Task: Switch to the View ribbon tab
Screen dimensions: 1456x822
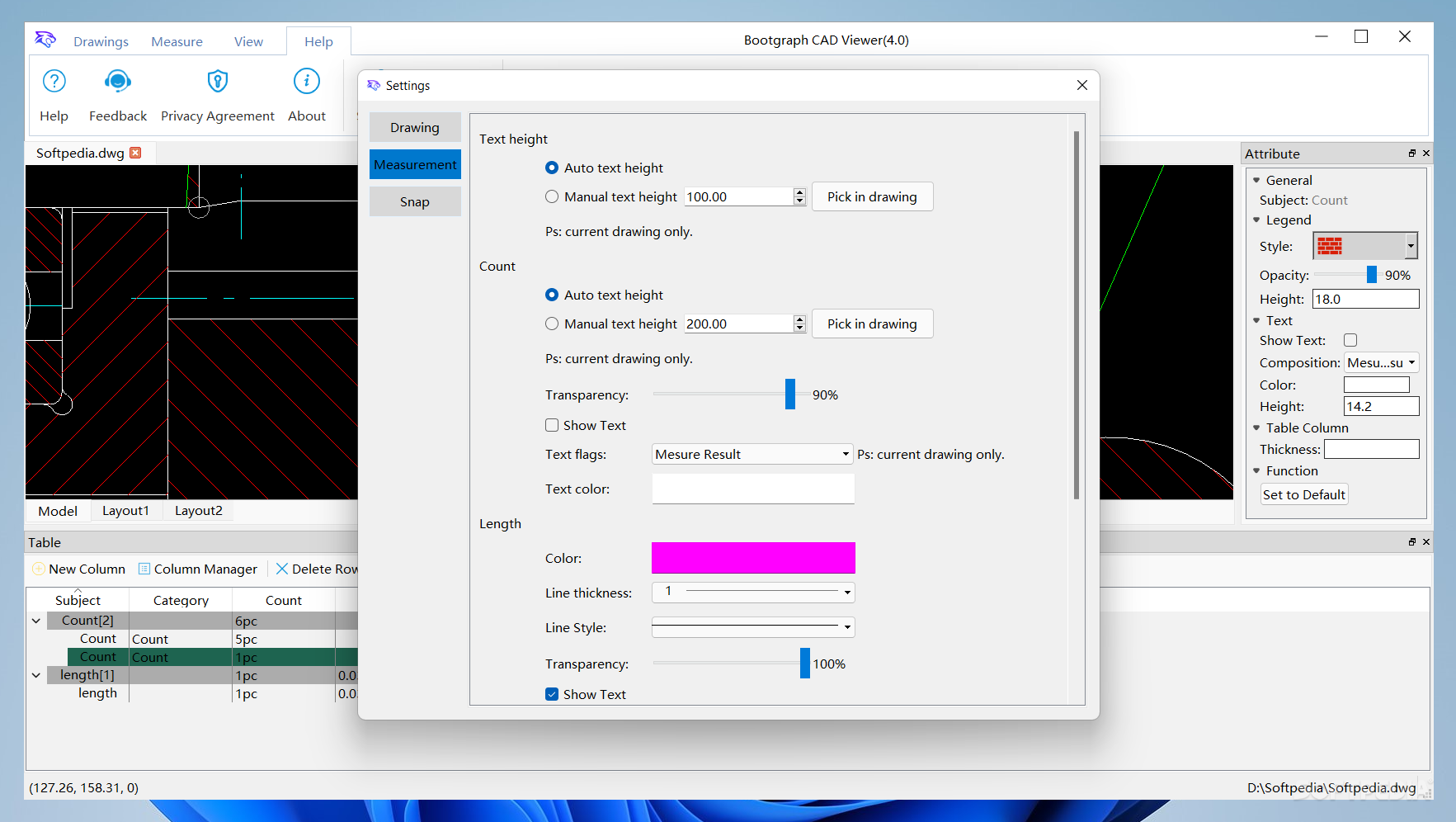Action: tap(248, 41)
